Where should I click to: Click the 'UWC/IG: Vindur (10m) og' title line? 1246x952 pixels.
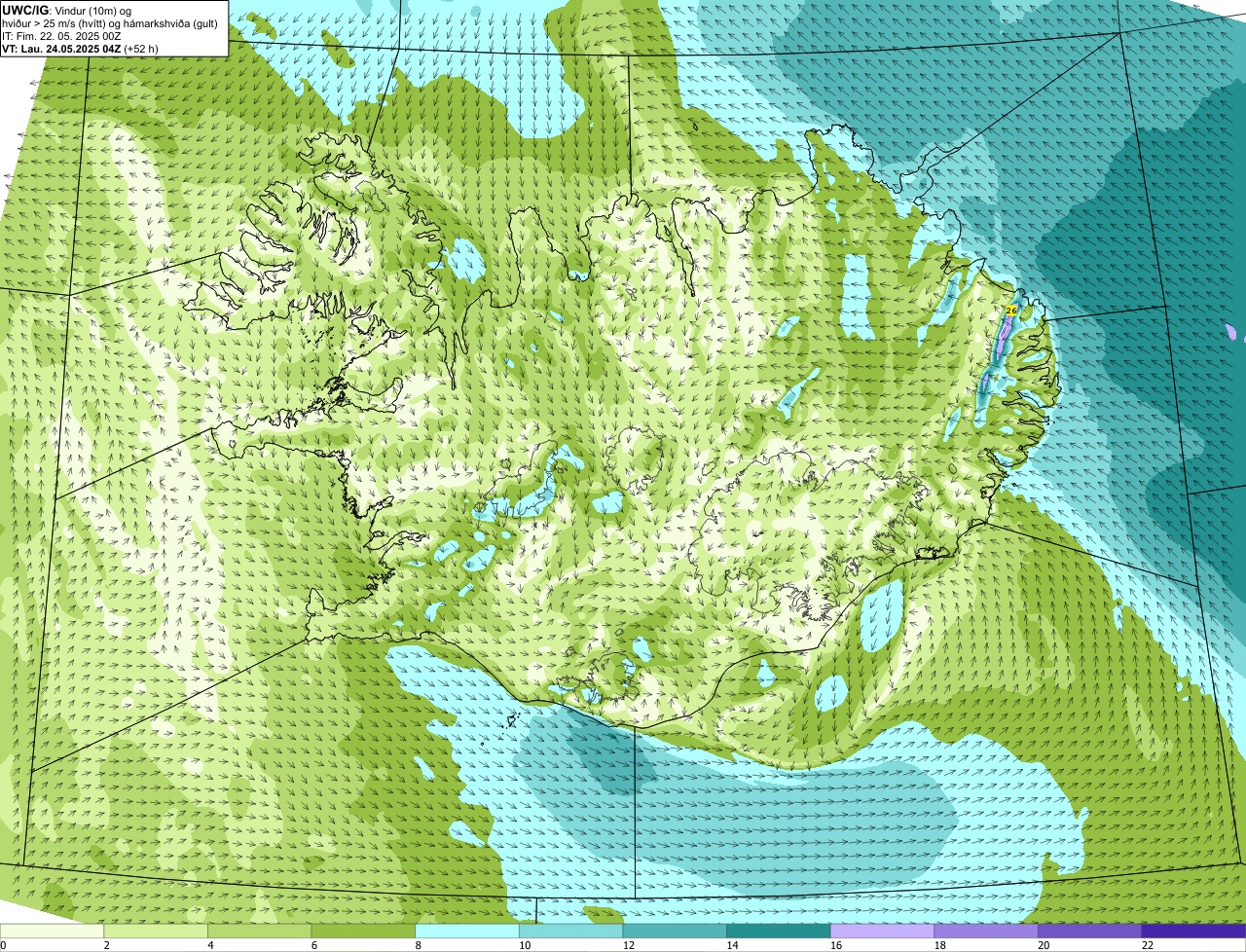(x=67, y=10)
